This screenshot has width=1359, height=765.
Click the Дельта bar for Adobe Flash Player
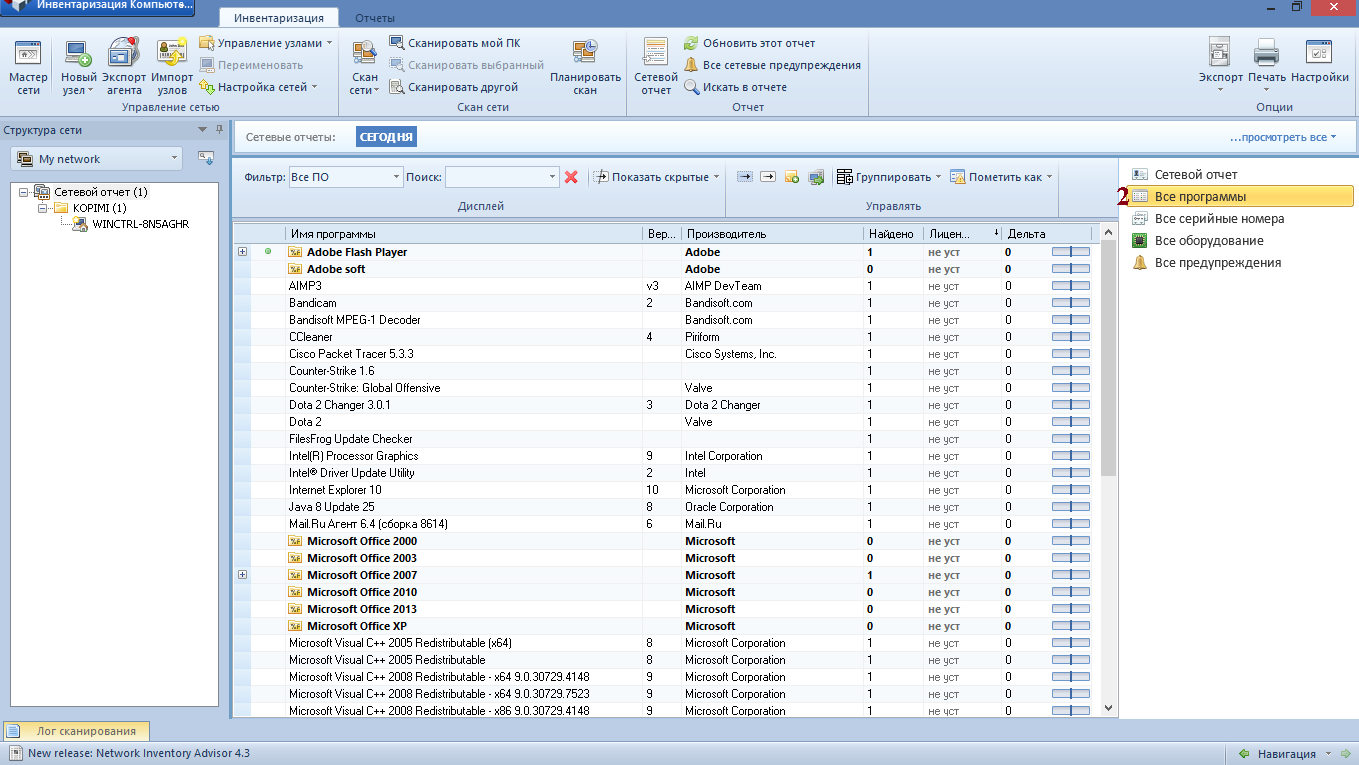[1071, 252]
